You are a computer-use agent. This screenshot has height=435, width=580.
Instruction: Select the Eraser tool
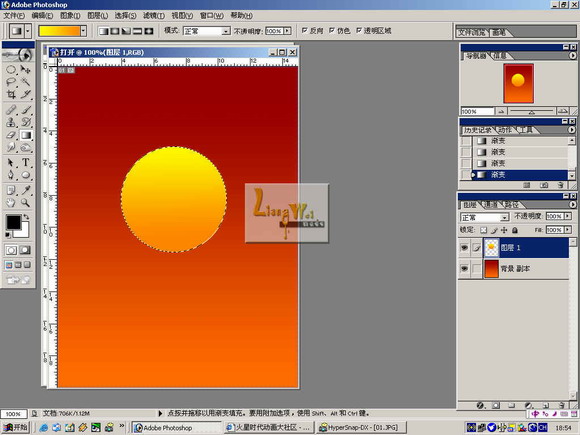click(x=11, y=135)
